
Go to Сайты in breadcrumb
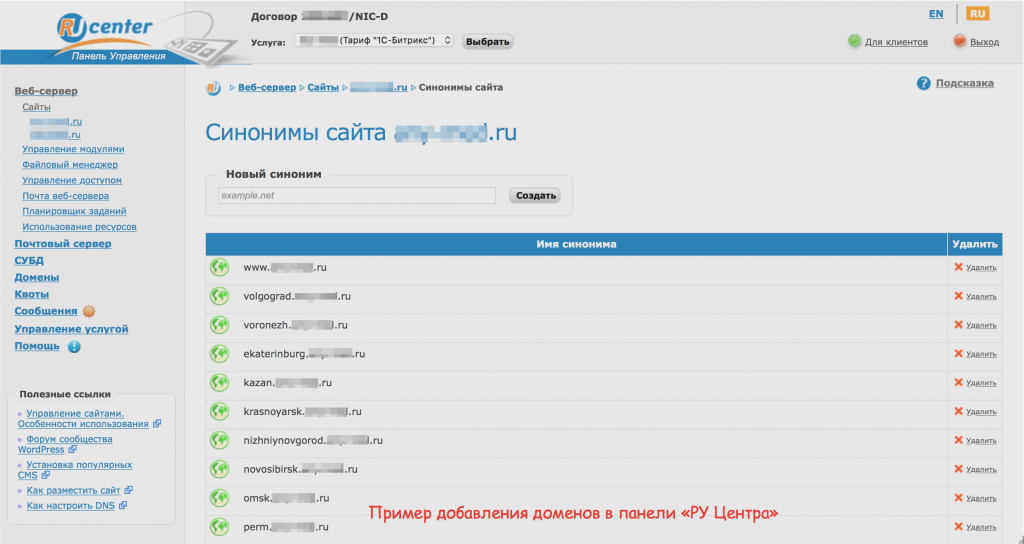[x=323, y=87]
